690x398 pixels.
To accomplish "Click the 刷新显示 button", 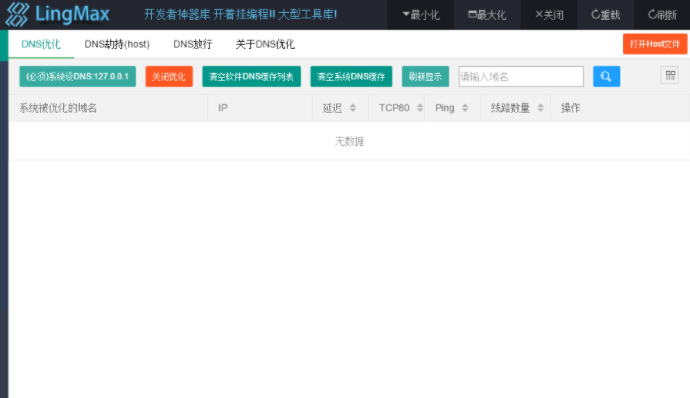I will coord(425,77).
